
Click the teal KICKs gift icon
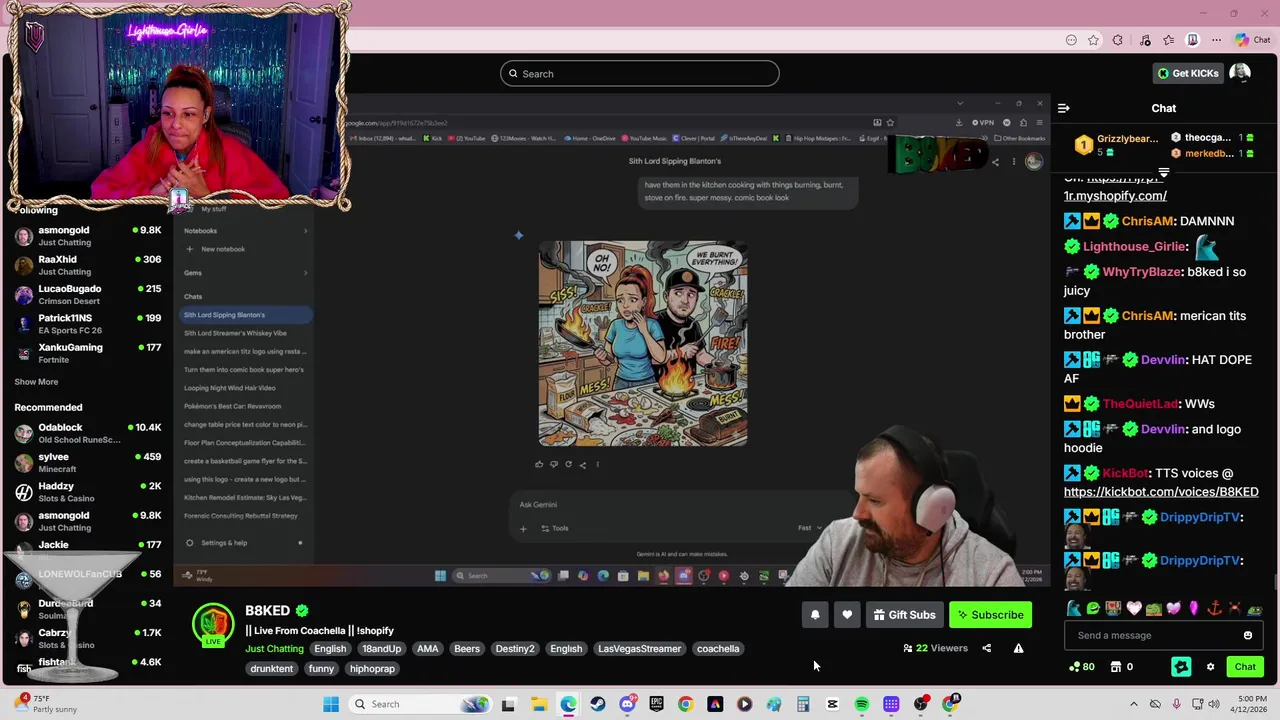(x=1181, y=667)
